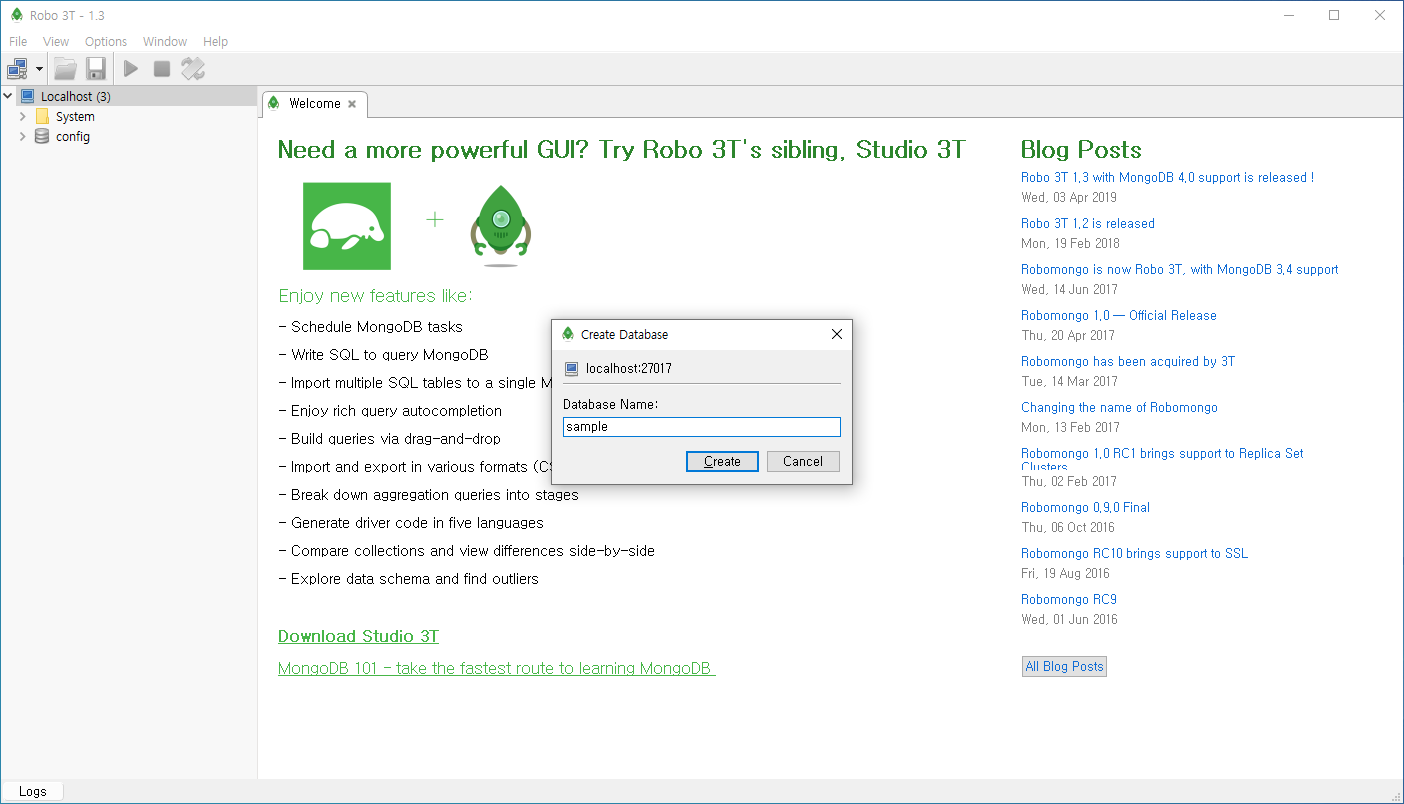Collapse the Localhost (3) tree node
This screenshot has width=1404, height=804.
pos(8,97)
